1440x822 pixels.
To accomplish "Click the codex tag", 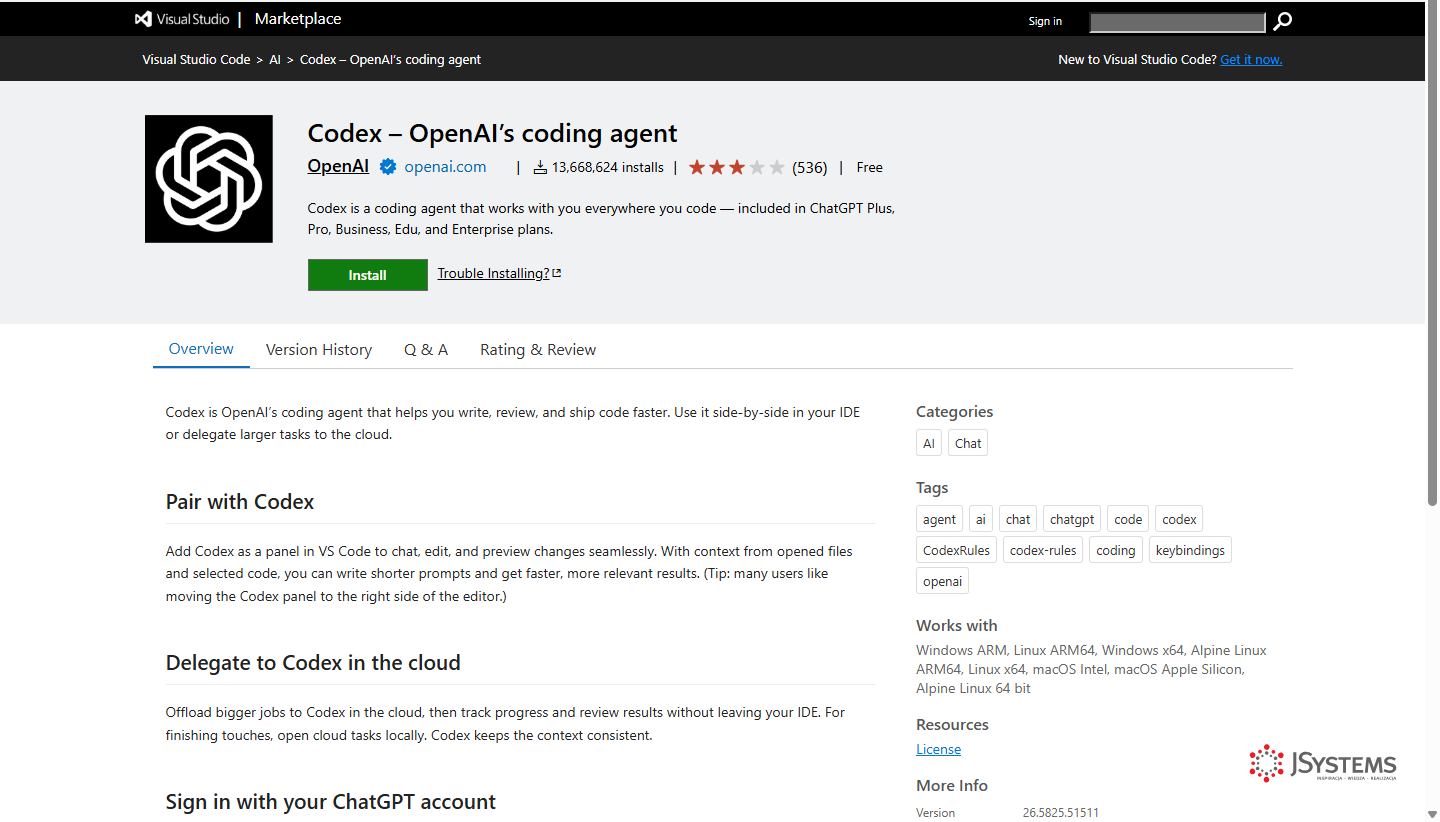I will pos(1179,519).
